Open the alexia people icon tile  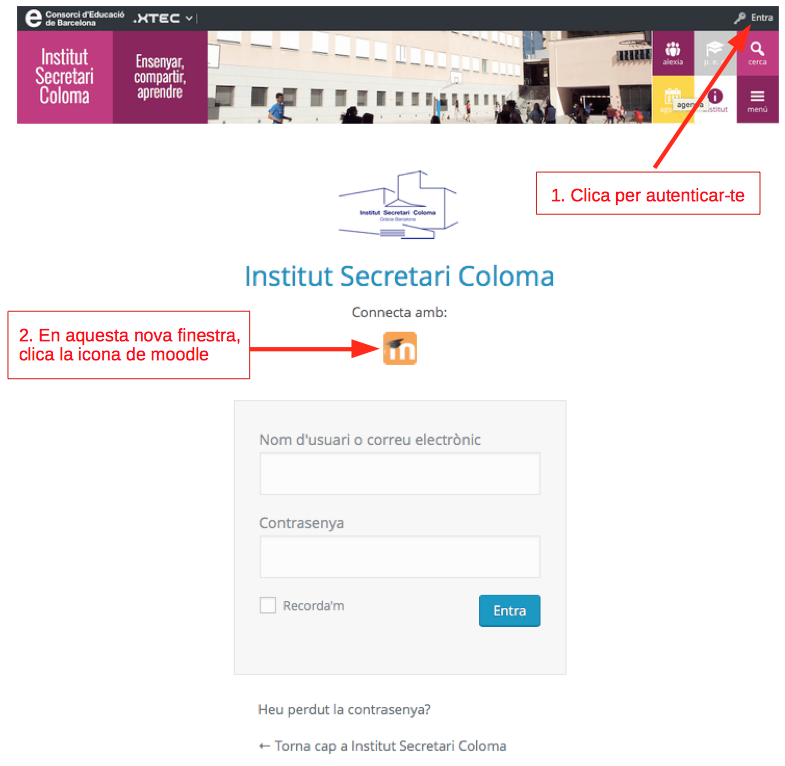coord(673,53)
